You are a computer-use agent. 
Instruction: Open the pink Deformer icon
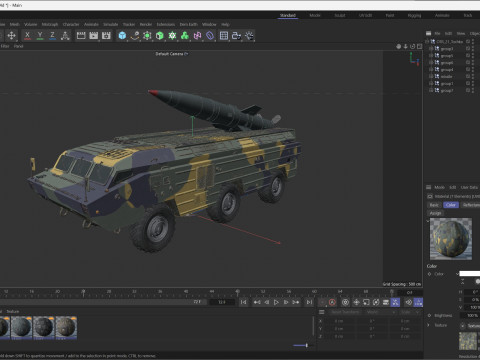[x=197, y=35]
